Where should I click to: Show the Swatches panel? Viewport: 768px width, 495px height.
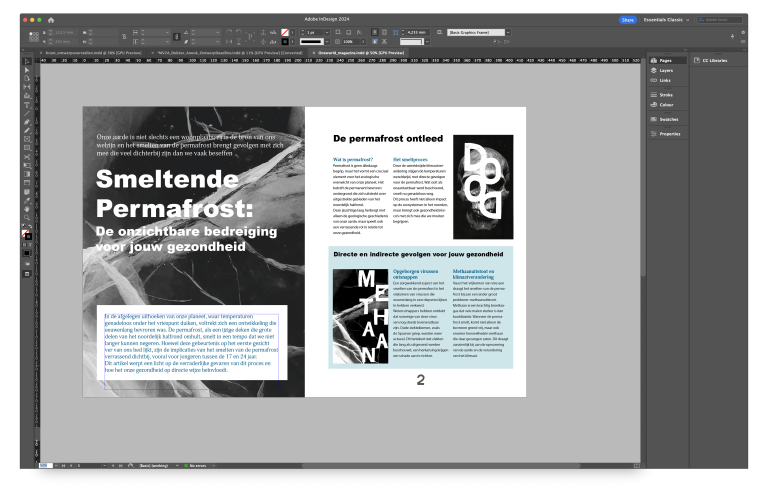point(669,118)
